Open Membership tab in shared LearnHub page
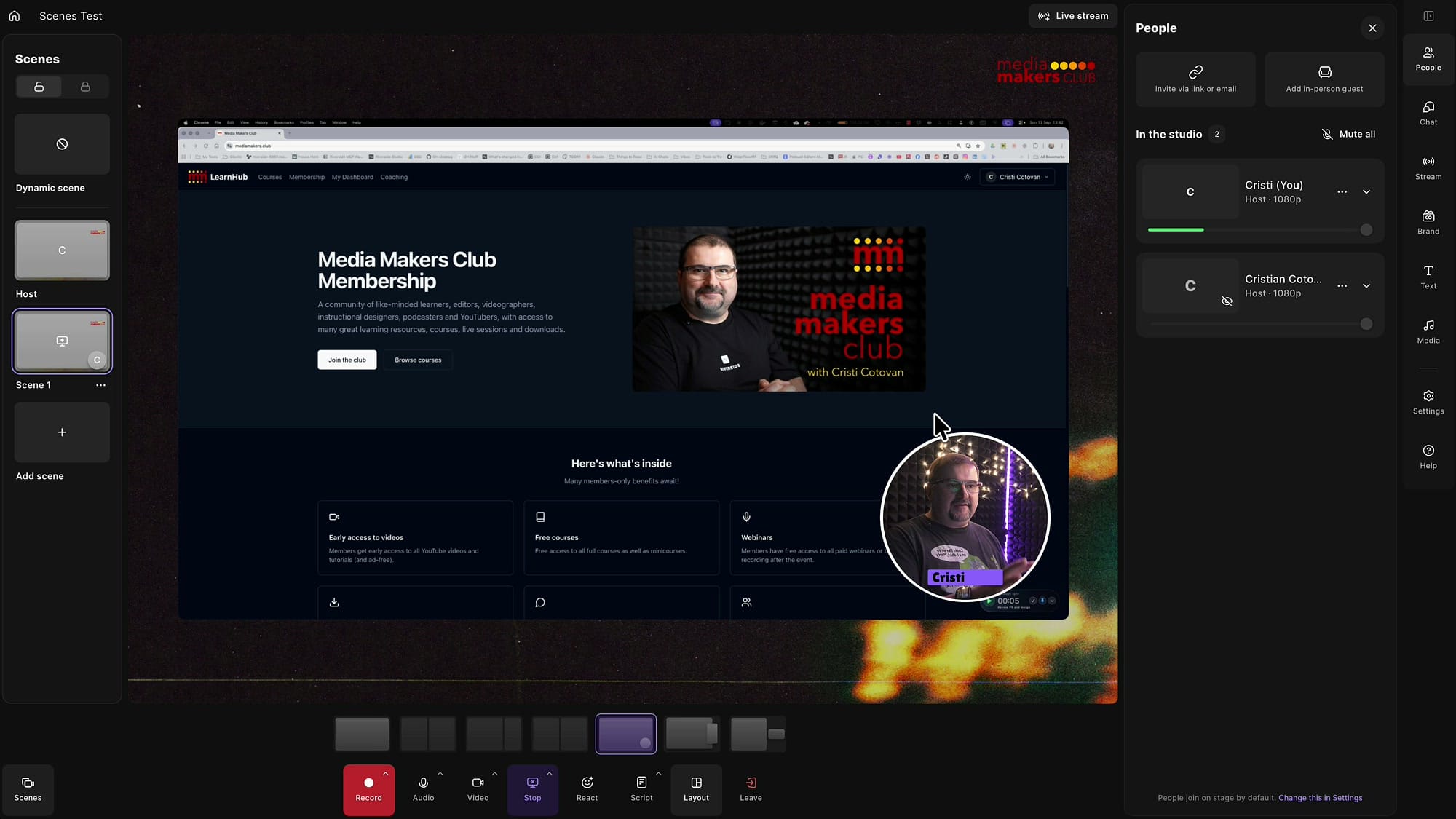Screen dimensions: 1456x819 coord(306,177)
